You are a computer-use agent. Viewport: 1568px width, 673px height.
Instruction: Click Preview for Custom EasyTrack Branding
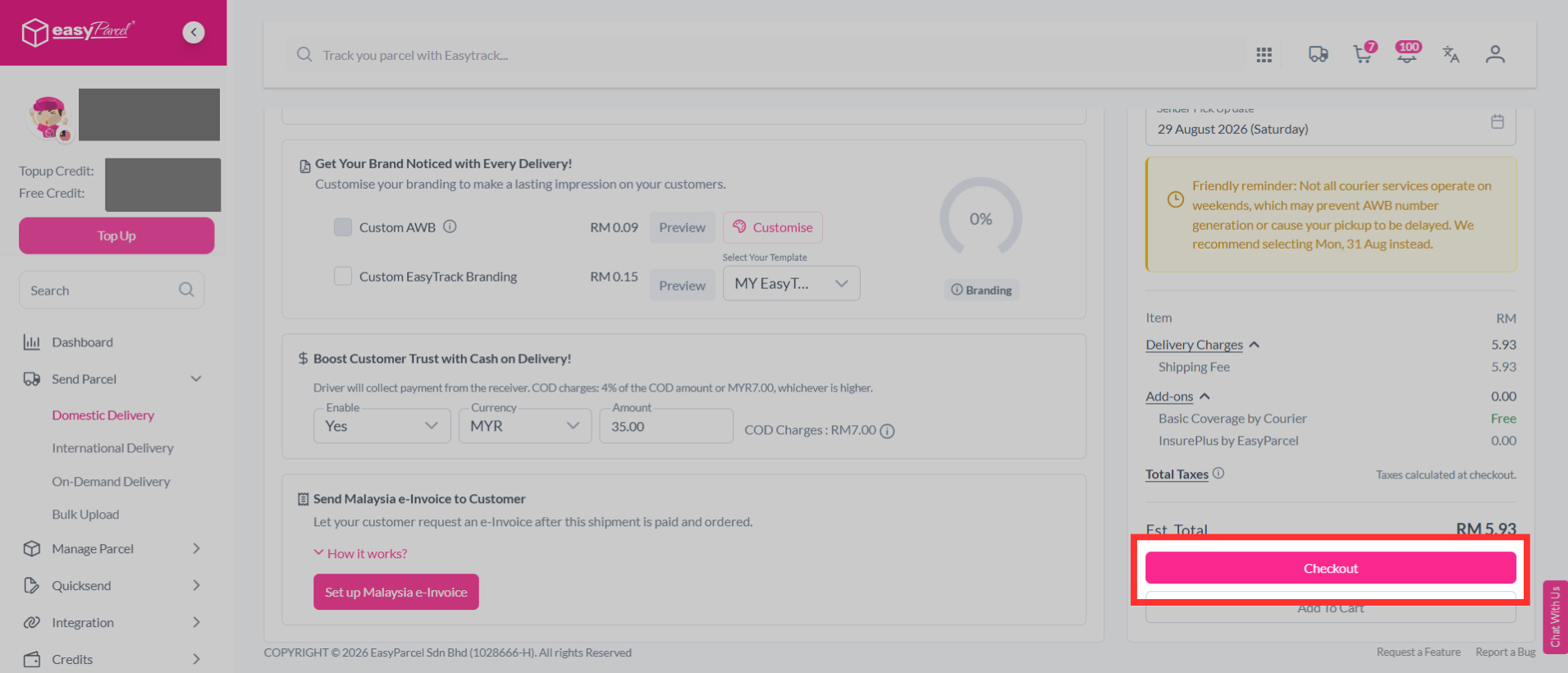(x=682, y=286)
